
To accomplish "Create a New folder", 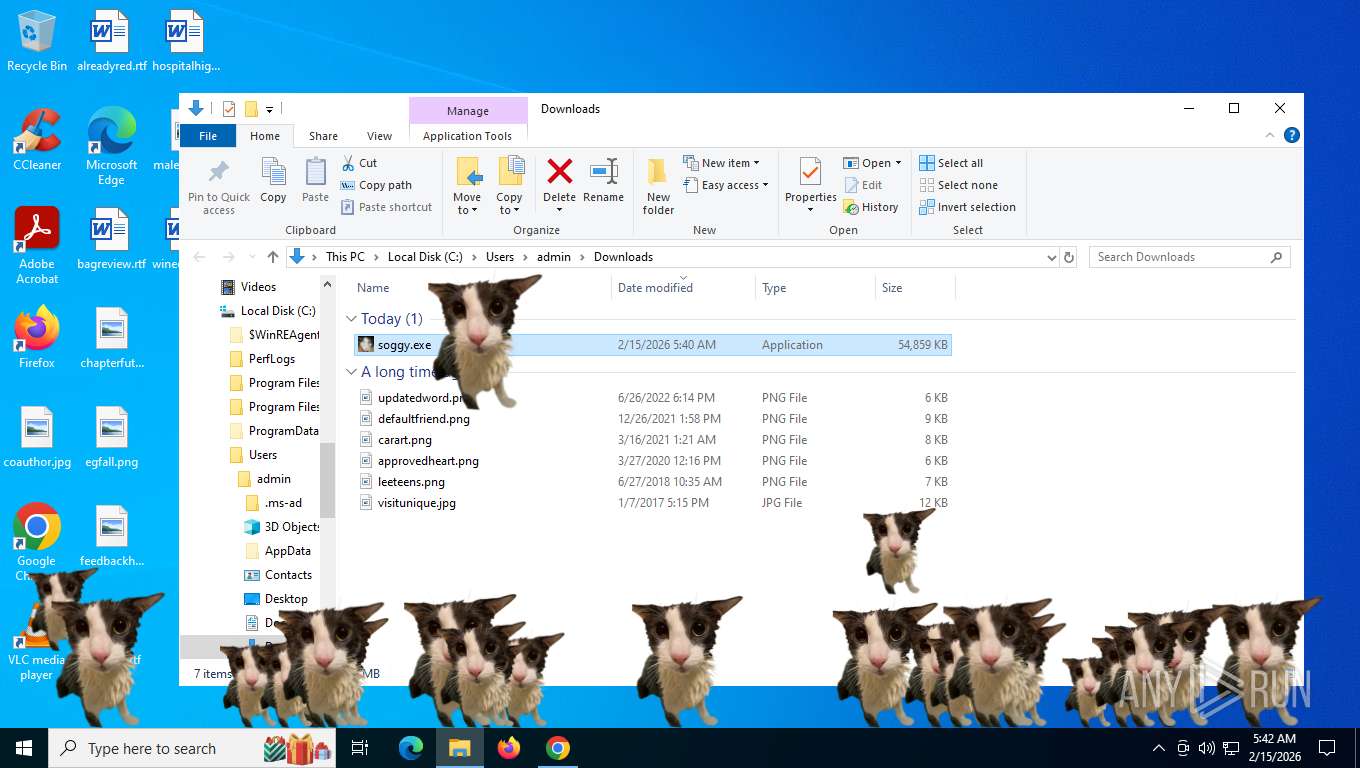I will 658,186.
